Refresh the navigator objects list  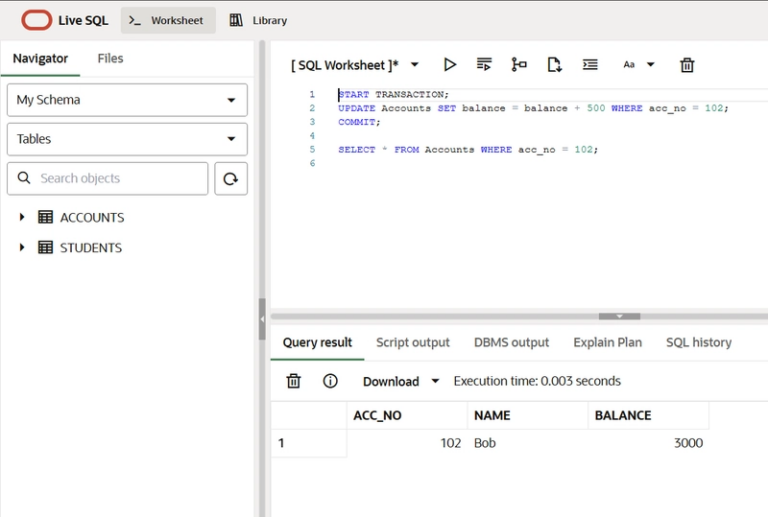click(231, 179)
